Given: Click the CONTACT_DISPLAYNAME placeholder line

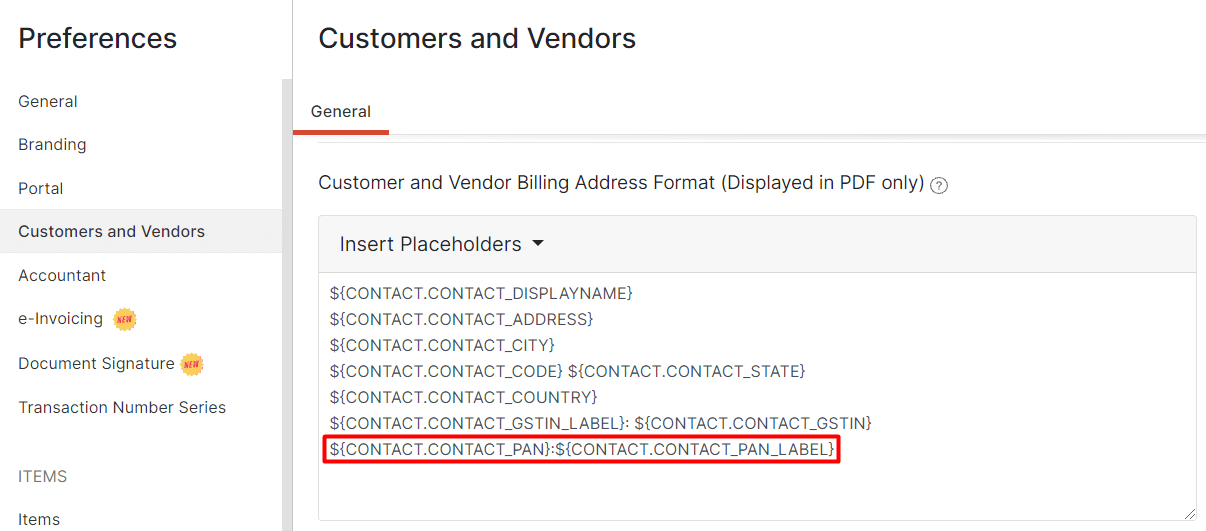Looking at the screenshot, I should [481, 294].
